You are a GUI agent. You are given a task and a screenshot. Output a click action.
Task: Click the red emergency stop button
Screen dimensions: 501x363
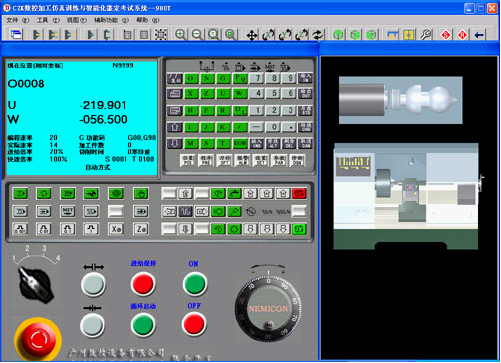tap(38, 339)
